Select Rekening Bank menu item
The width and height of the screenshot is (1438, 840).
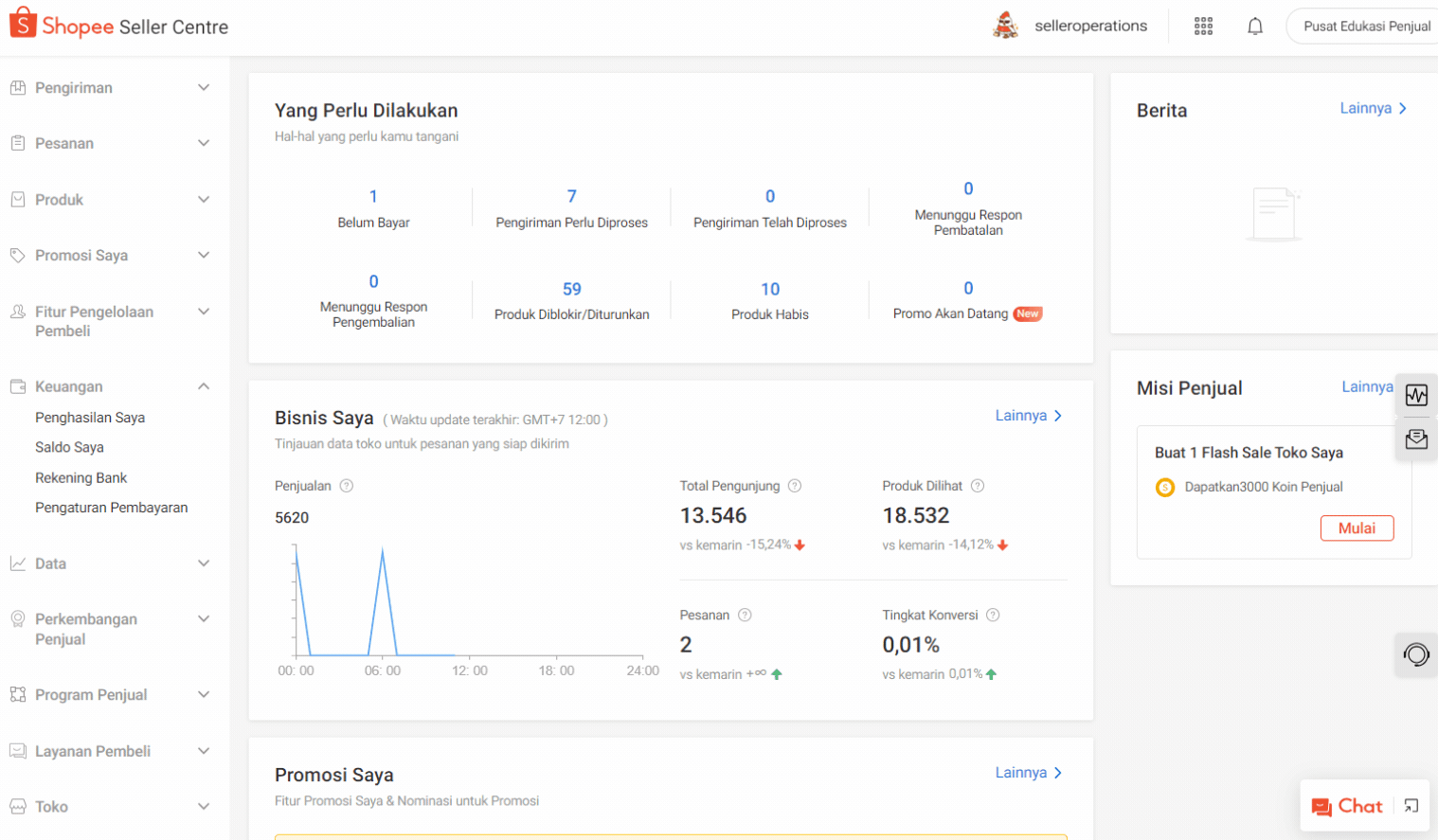[81, 478]
